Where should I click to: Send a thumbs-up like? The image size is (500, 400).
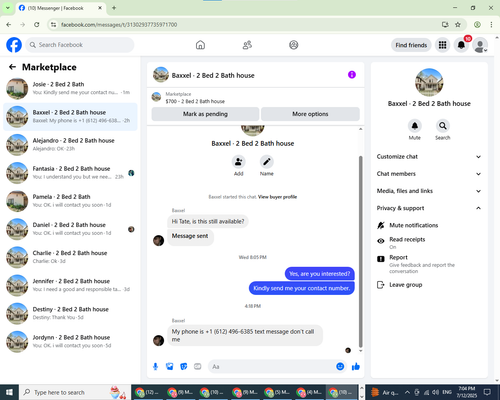(356, 367)
